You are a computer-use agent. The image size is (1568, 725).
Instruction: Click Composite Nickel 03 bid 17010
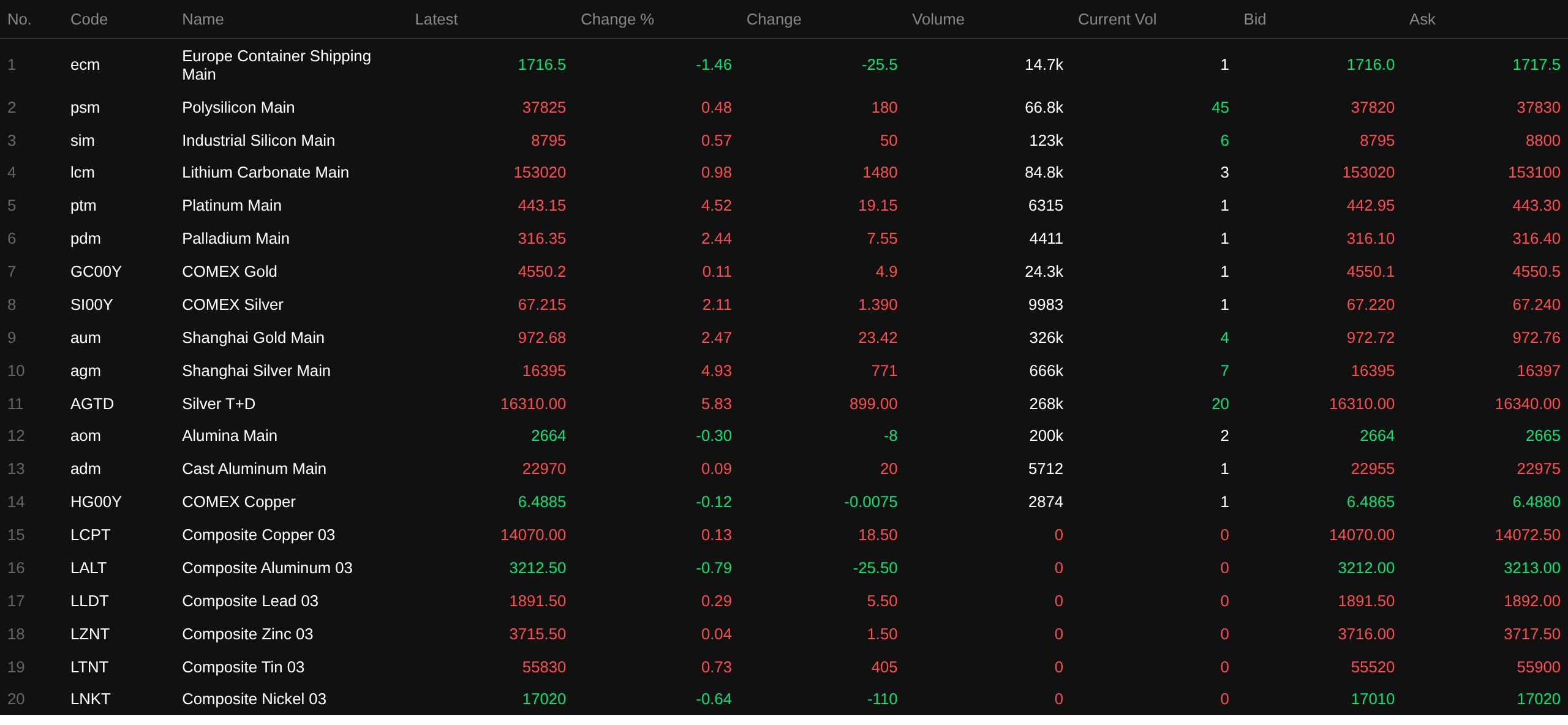(x=1373, y=699)
